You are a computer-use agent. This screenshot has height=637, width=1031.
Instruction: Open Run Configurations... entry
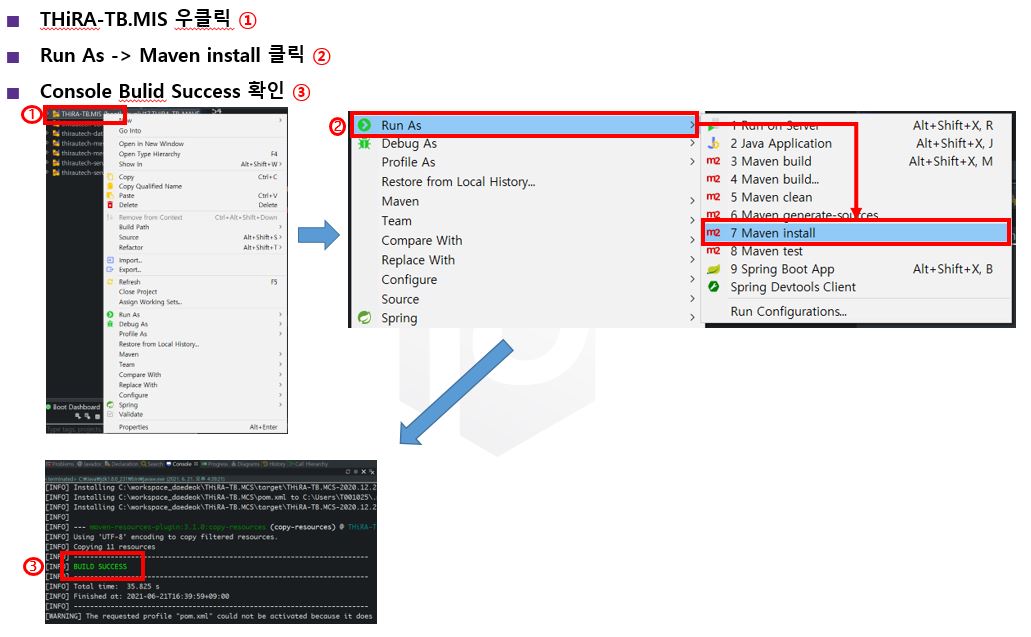(788, 311)
